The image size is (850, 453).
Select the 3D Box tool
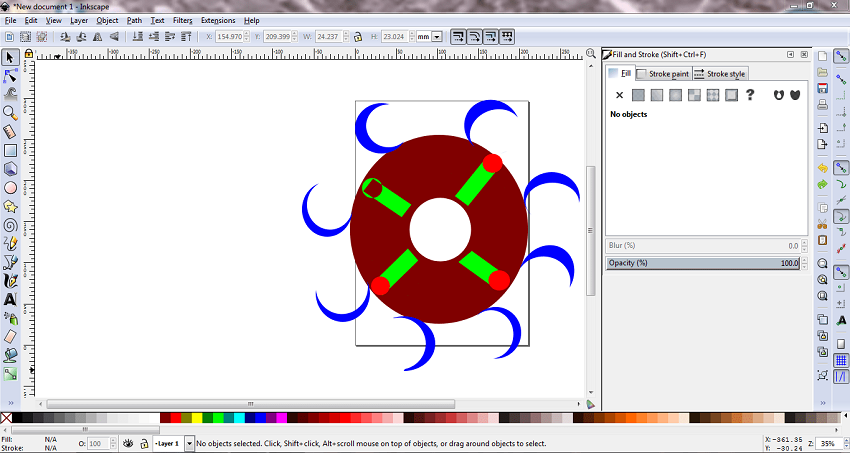10,169
